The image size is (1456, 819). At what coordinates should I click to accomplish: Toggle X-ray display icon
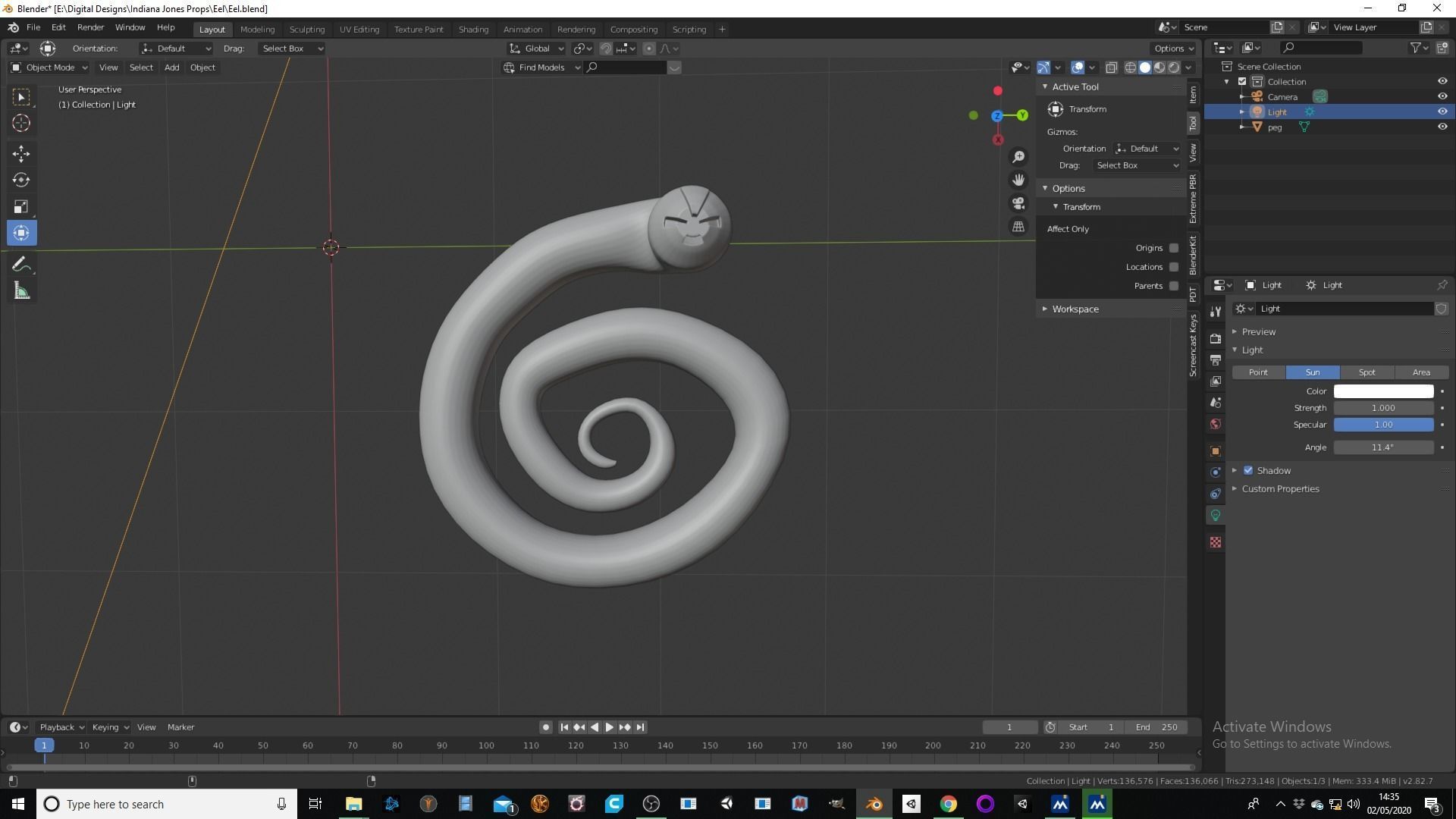pos(1111,67)
